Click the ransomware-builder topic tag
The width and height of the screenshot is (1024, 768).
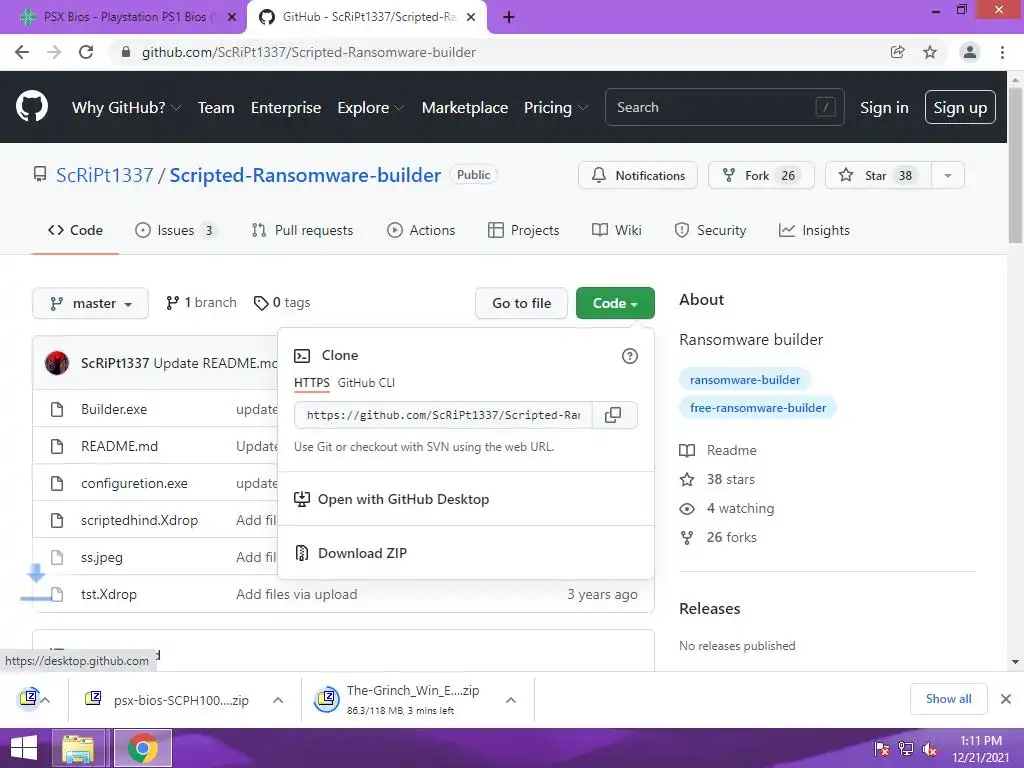coord(745,380)
